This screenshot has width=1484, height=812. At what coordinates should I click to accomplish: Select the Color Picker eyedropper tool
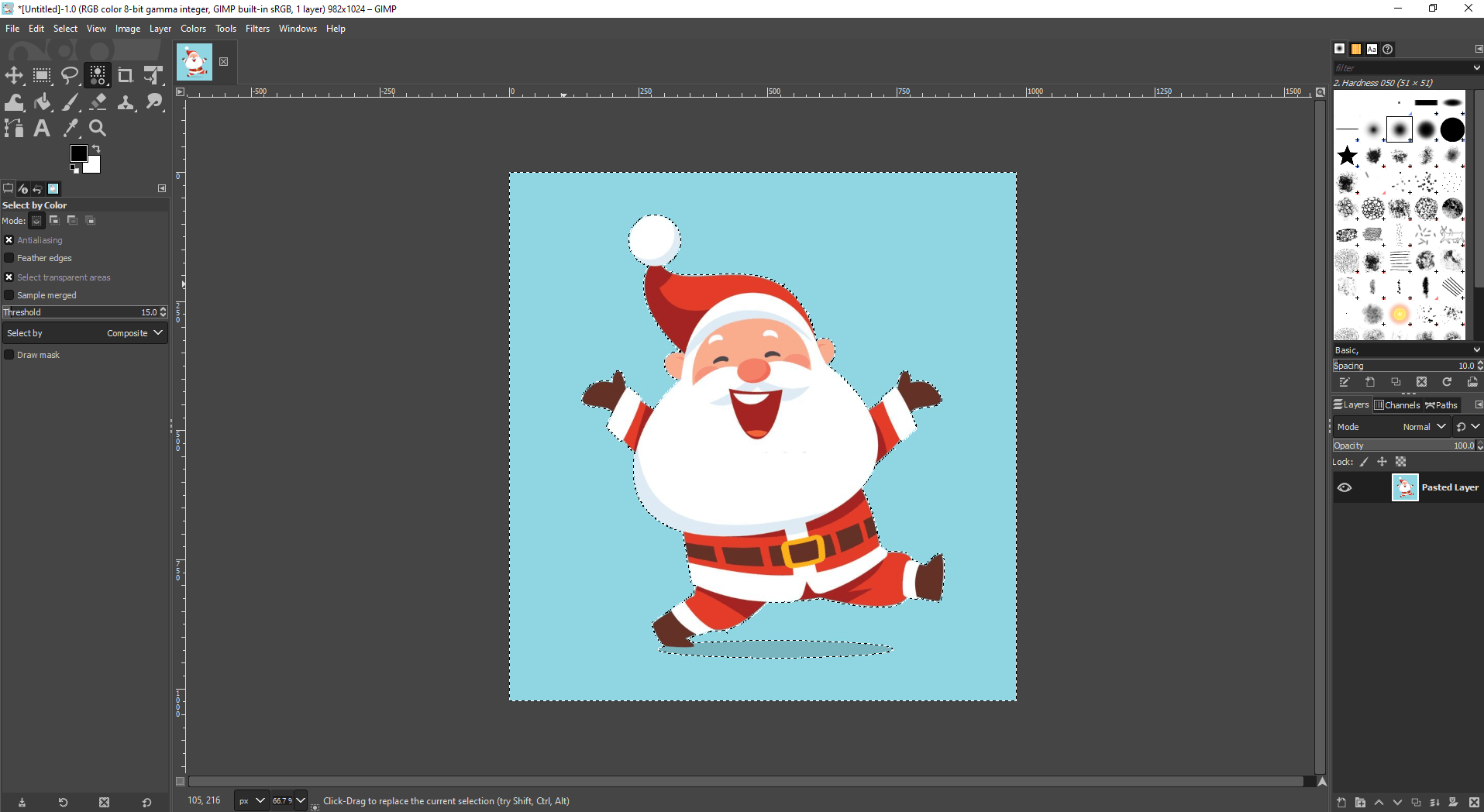pyautogui.click(x=70, y=128)
